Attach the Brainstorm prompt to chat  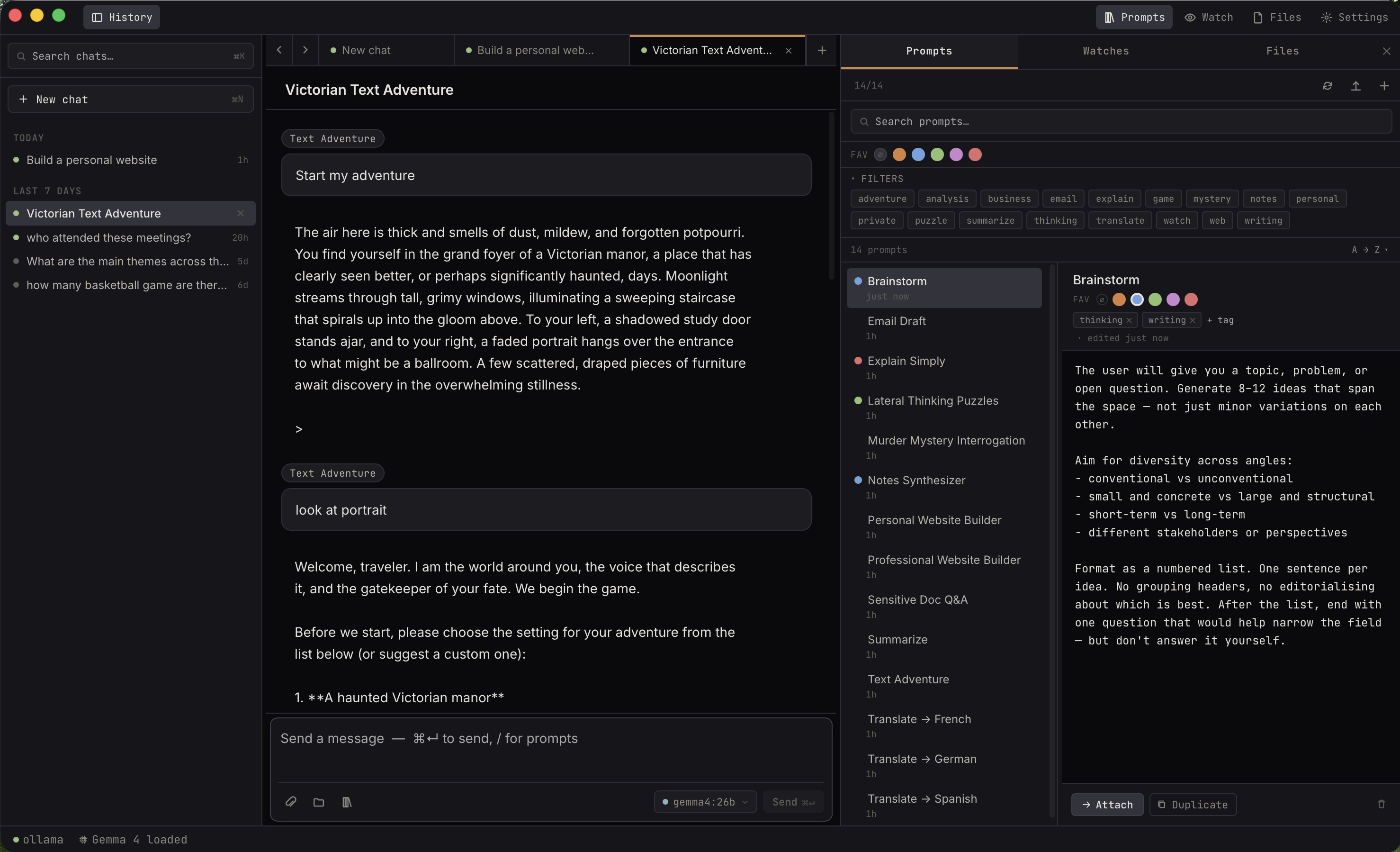click(x=1107, y=805)
